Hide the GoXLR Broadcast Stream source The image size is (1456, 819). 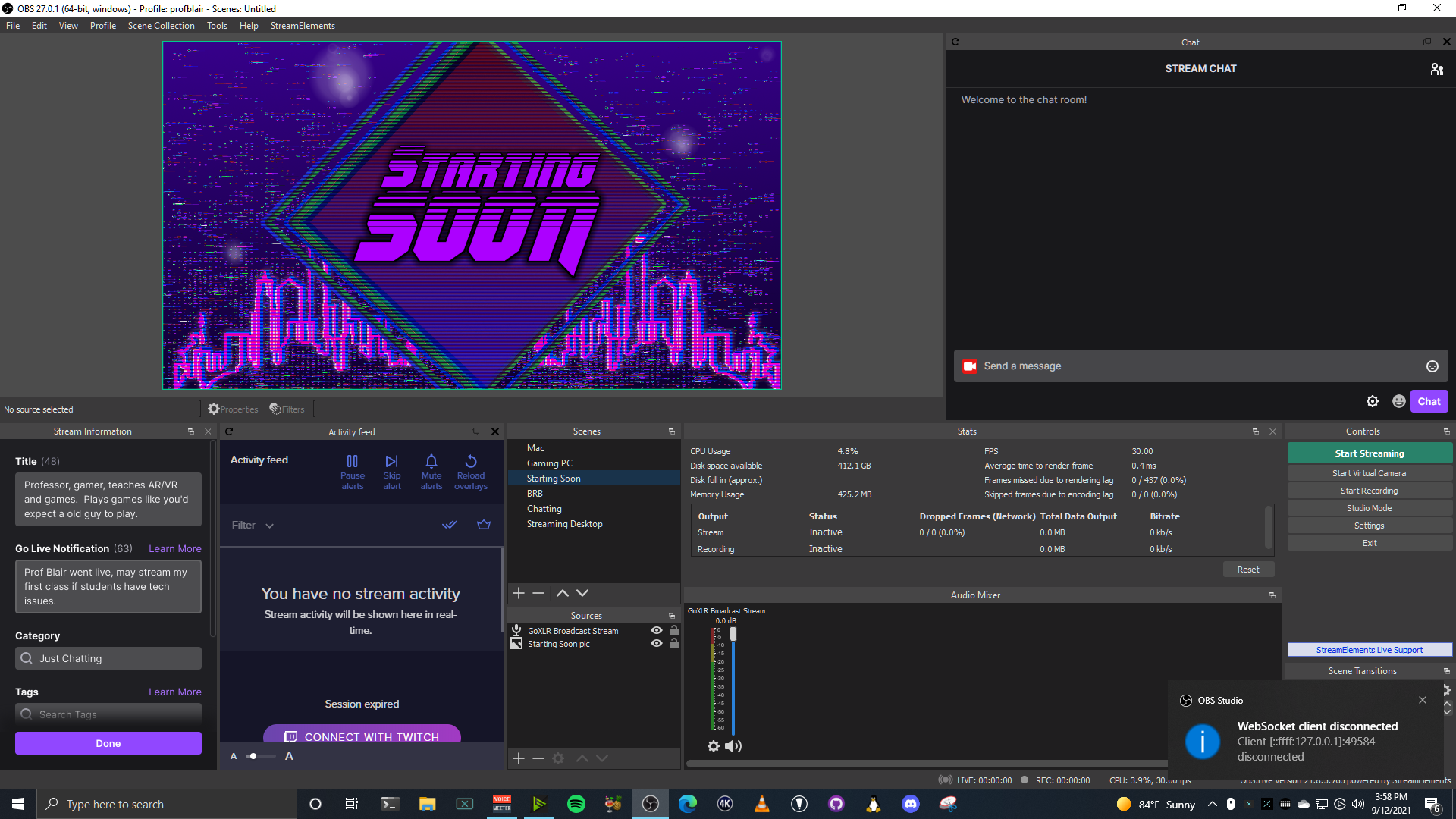tap(657, 630)
